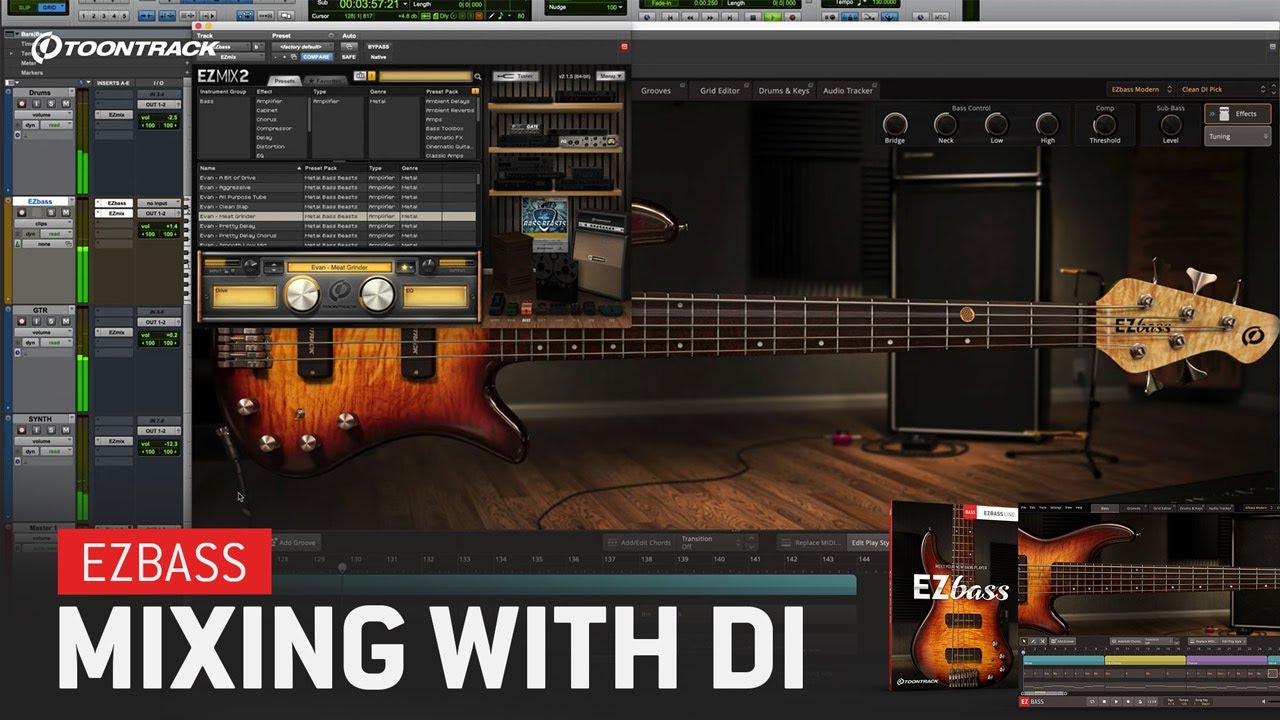Open Drums automation mode selector (read)
Viewport: 1280px width, 720px height.
tap(56, 125)
